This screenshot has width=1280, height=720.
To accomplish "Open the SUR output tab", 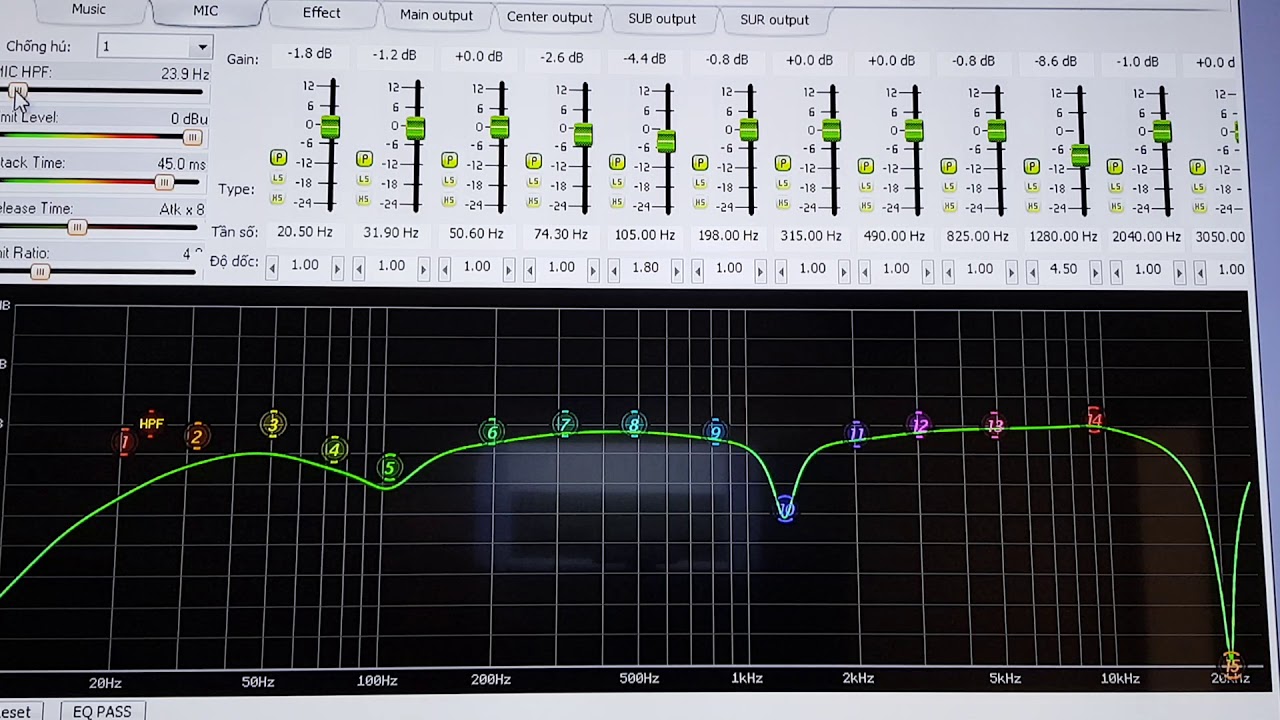I will click(x=774, y=20).
